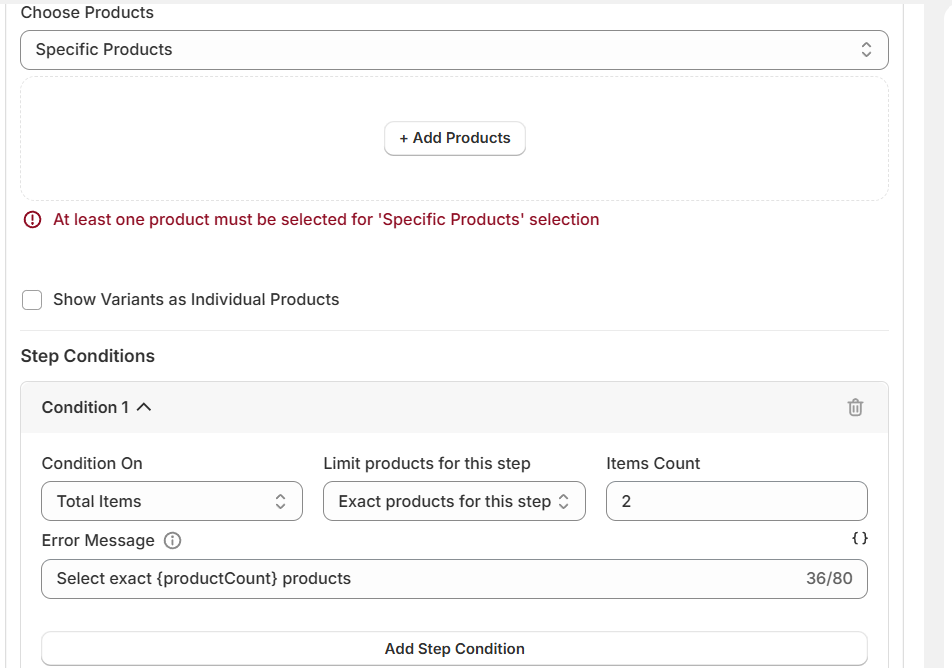Click the Error Message info icon
The width and height of the screenshot is (952, 668).
172,541
